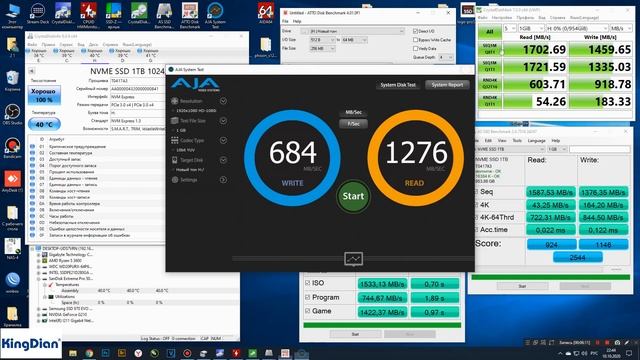This screenshot has height=360, width=640.
Task: Click the CrystalDiskInfo previous disk arrow
Action: 31,71
